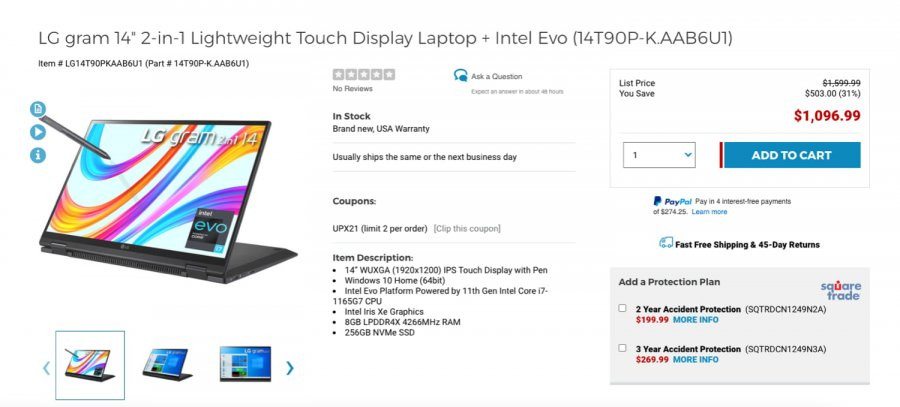The height and width of the screenshot is (407, 900).
Task: Select the second laptop thumbnail
Action: [168, 365]
